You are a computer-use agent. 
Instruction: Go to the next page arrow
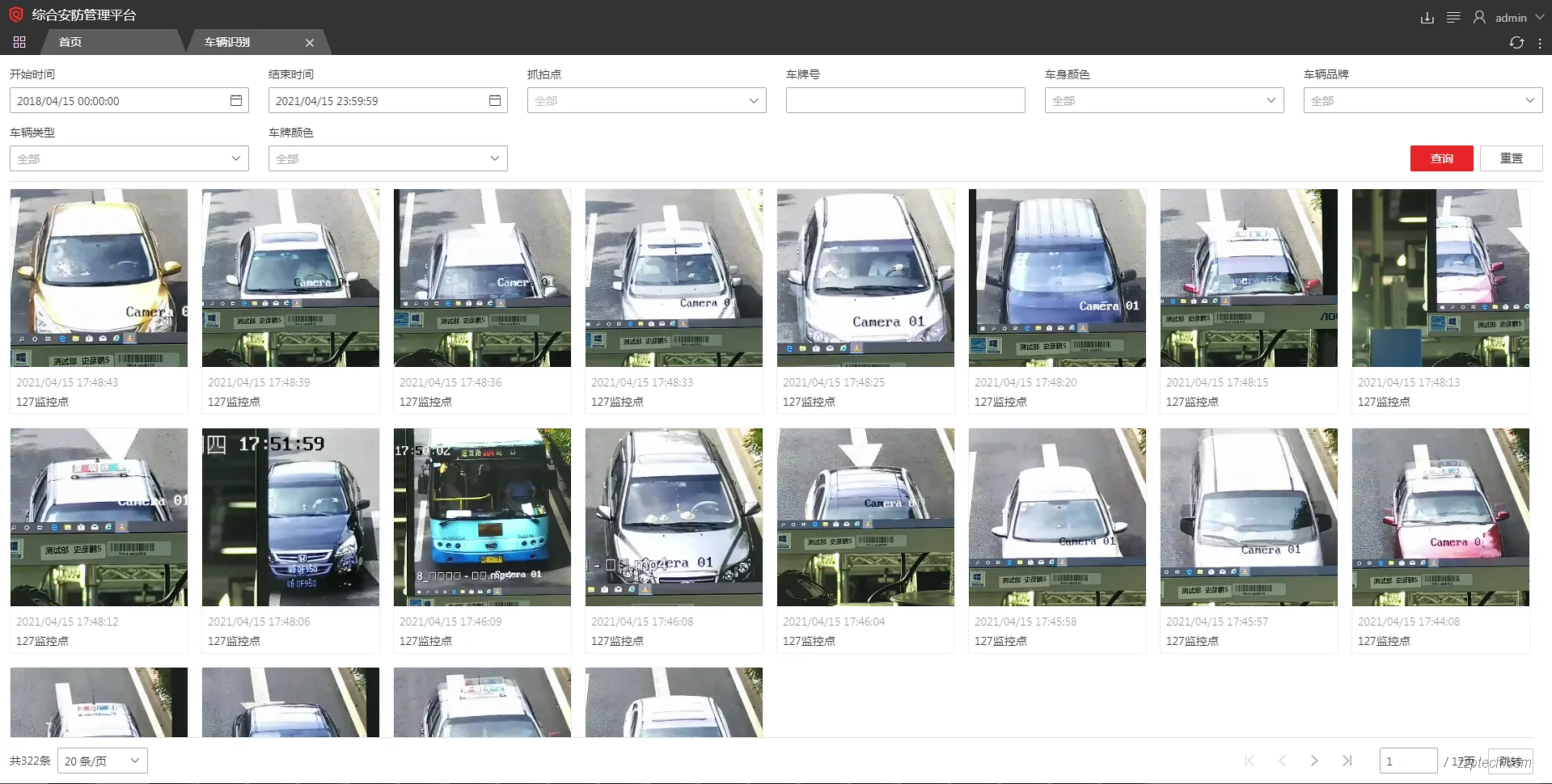point(1314,761)
